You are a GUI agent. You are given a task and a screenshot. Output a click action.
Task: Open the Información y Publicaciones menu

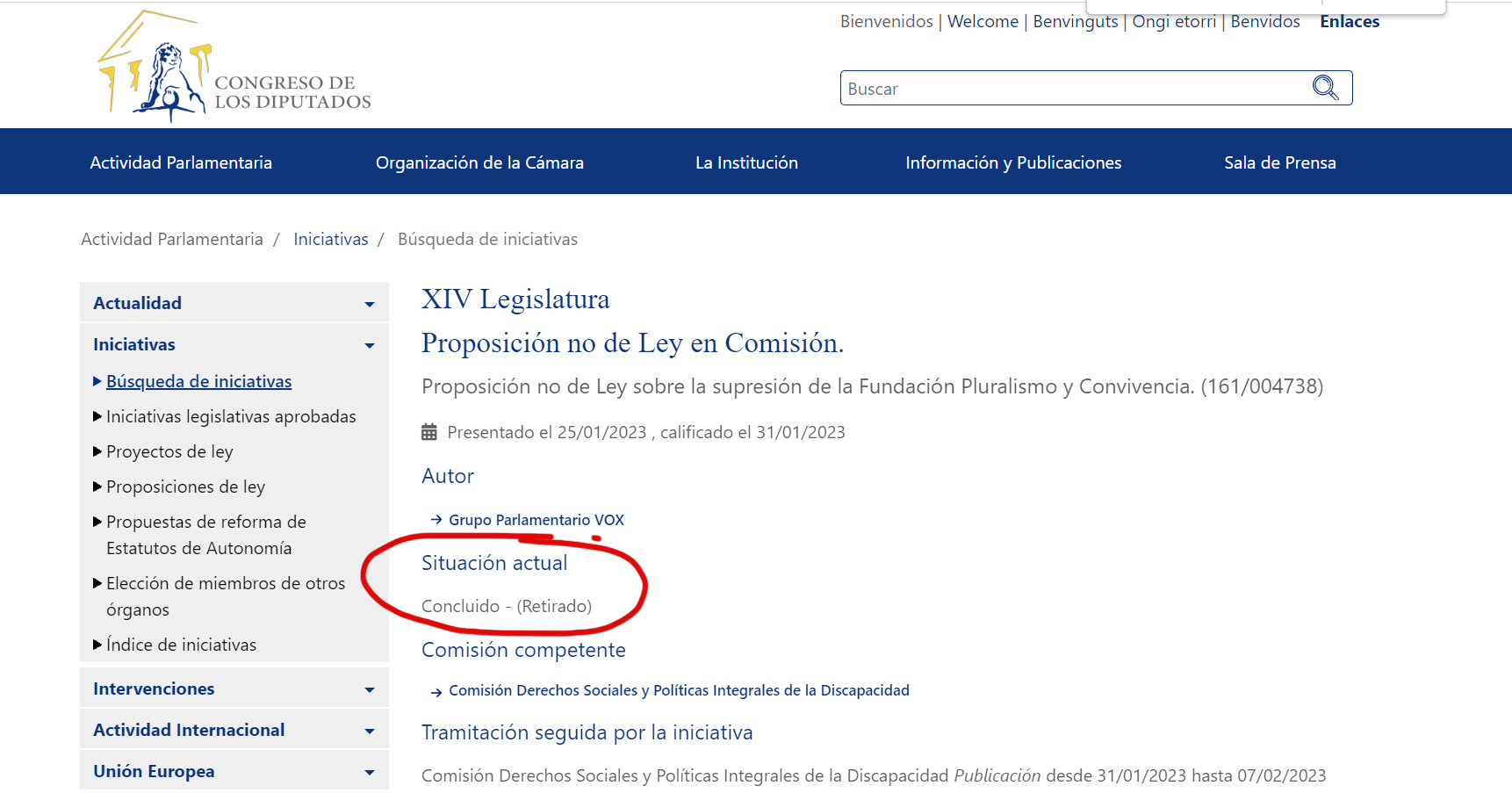pyautogui.click(x=1013, y=162)
